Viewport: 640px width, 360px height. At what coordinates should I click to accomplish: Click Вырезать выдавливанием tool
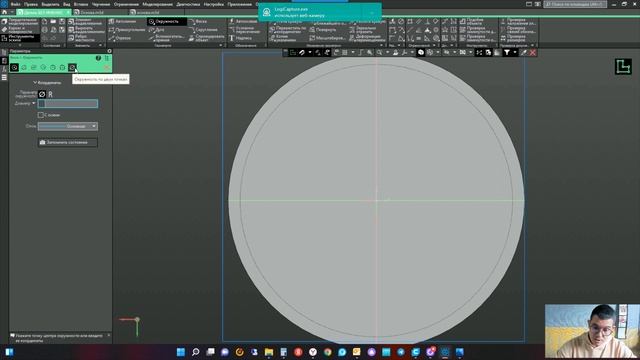86,30
